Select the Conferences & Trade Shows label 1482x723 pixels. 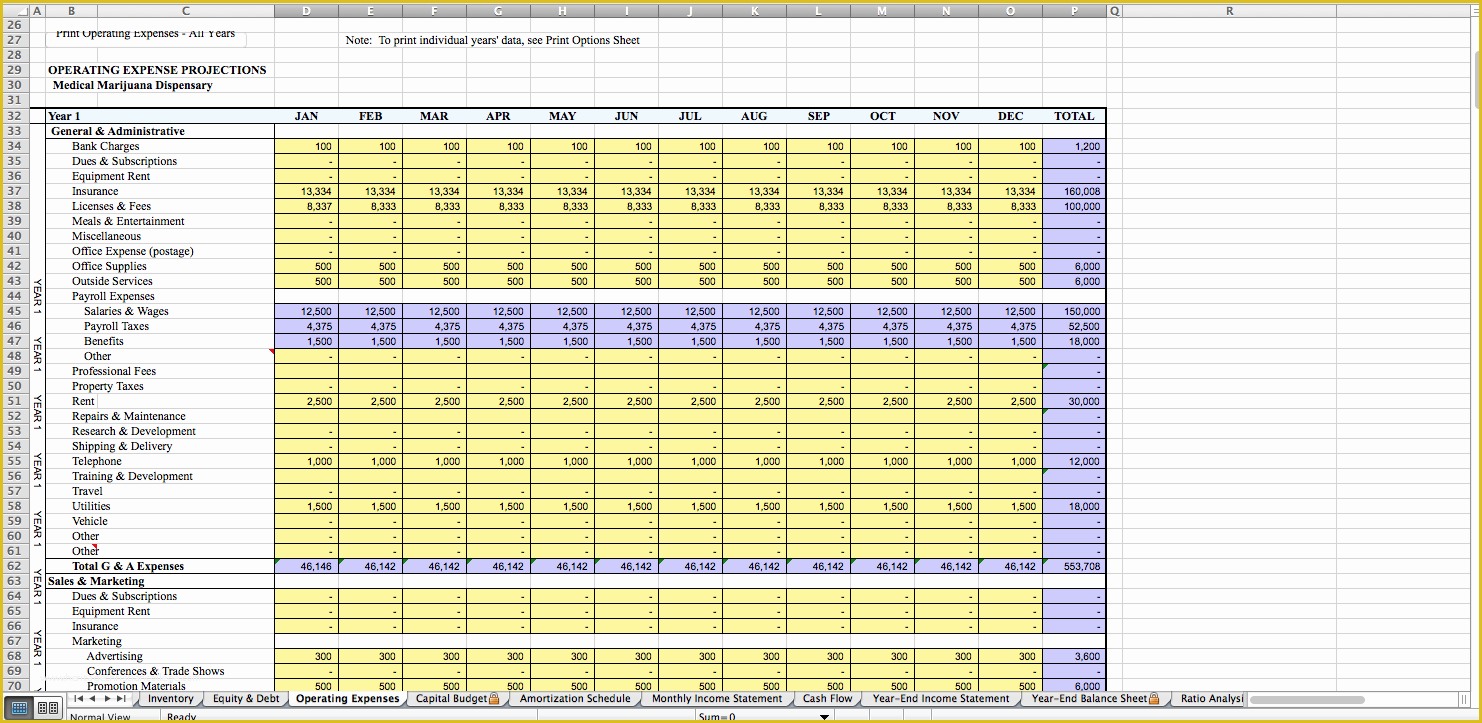pos(155,671)
